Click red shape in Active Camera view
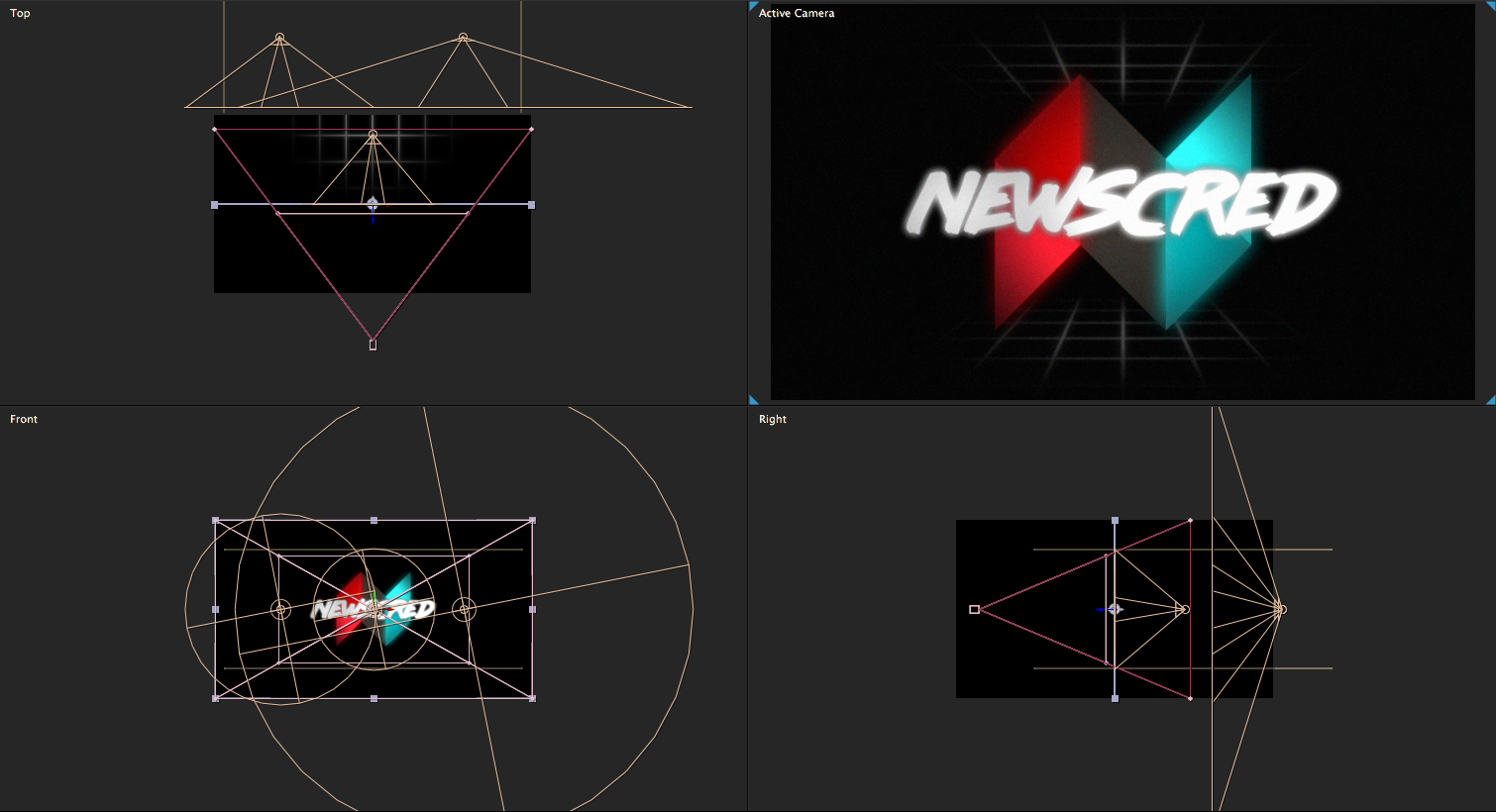This screenshot has width=1496, height=812. click(1037, 203)
